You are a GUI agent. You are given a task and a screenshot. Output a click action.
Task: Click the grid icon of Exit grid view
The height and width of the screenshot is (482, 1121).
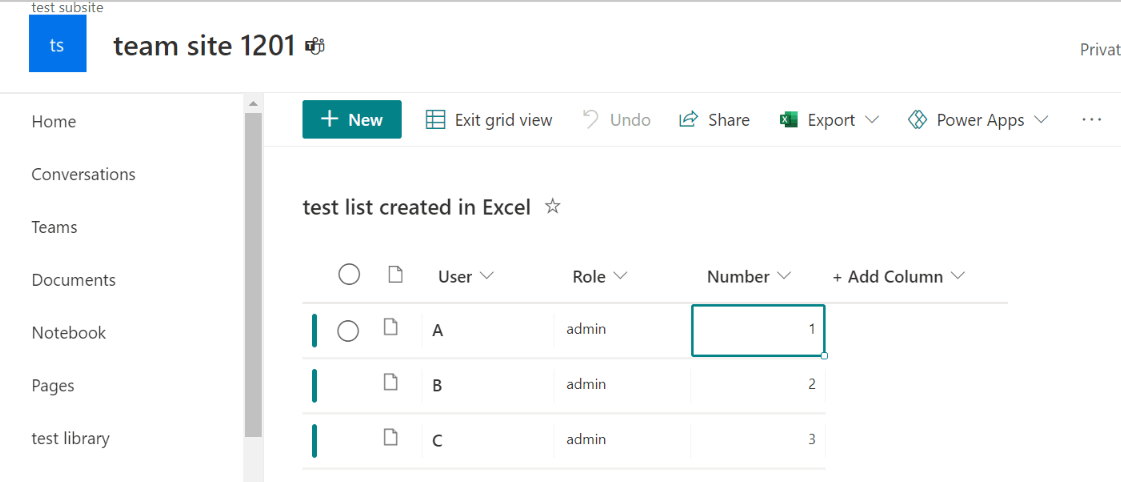pos(435,119)
